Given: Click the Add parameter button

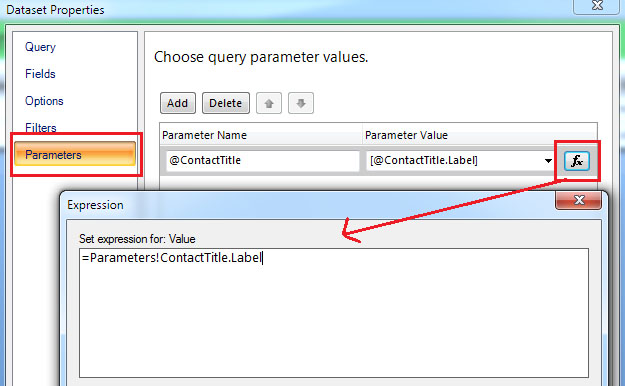Looking at the screenshot, I should click(178, 103).
